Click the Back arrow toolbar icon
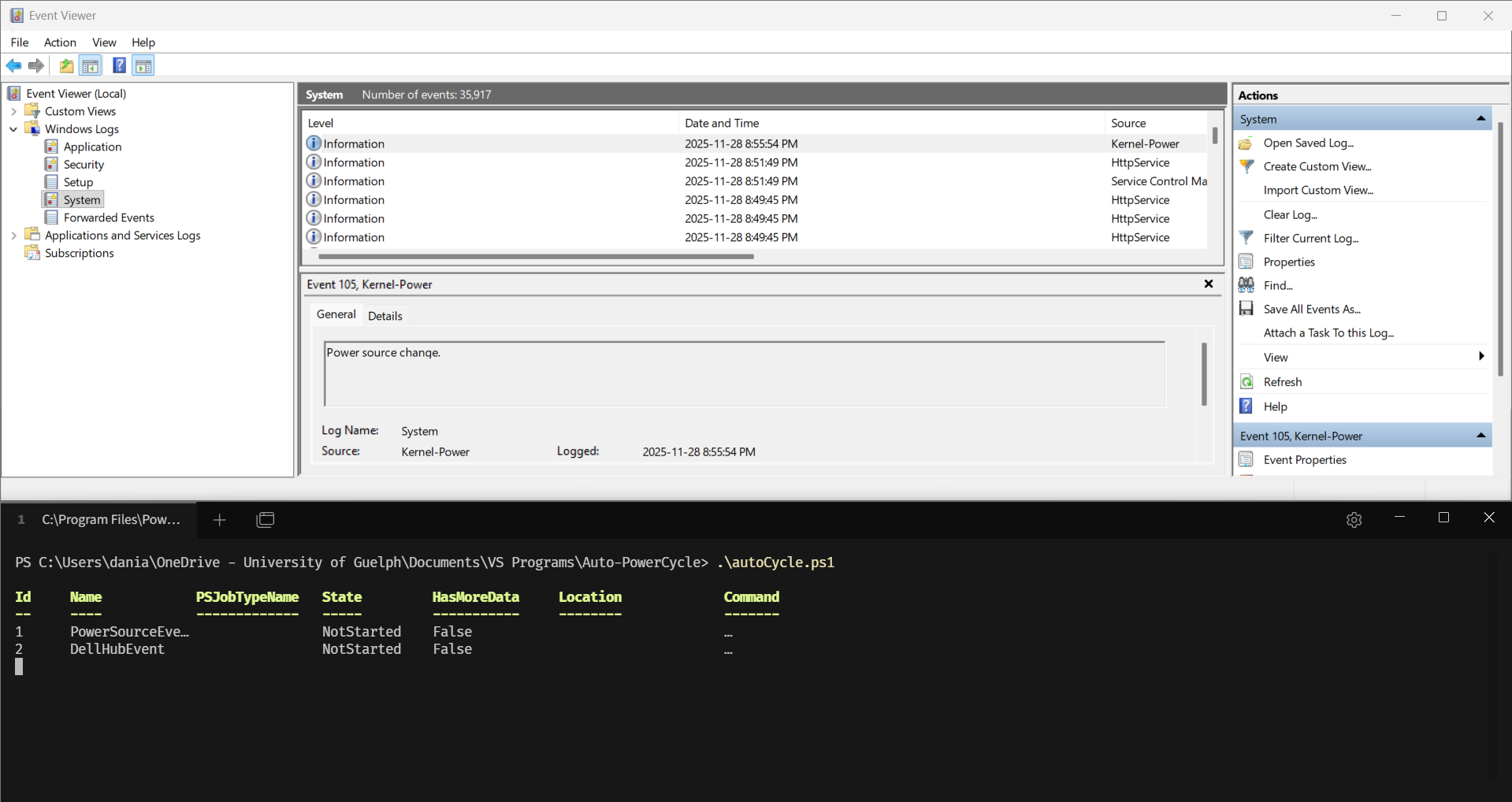This screenshot has width=1512, height=802. (x=14, y=65)
